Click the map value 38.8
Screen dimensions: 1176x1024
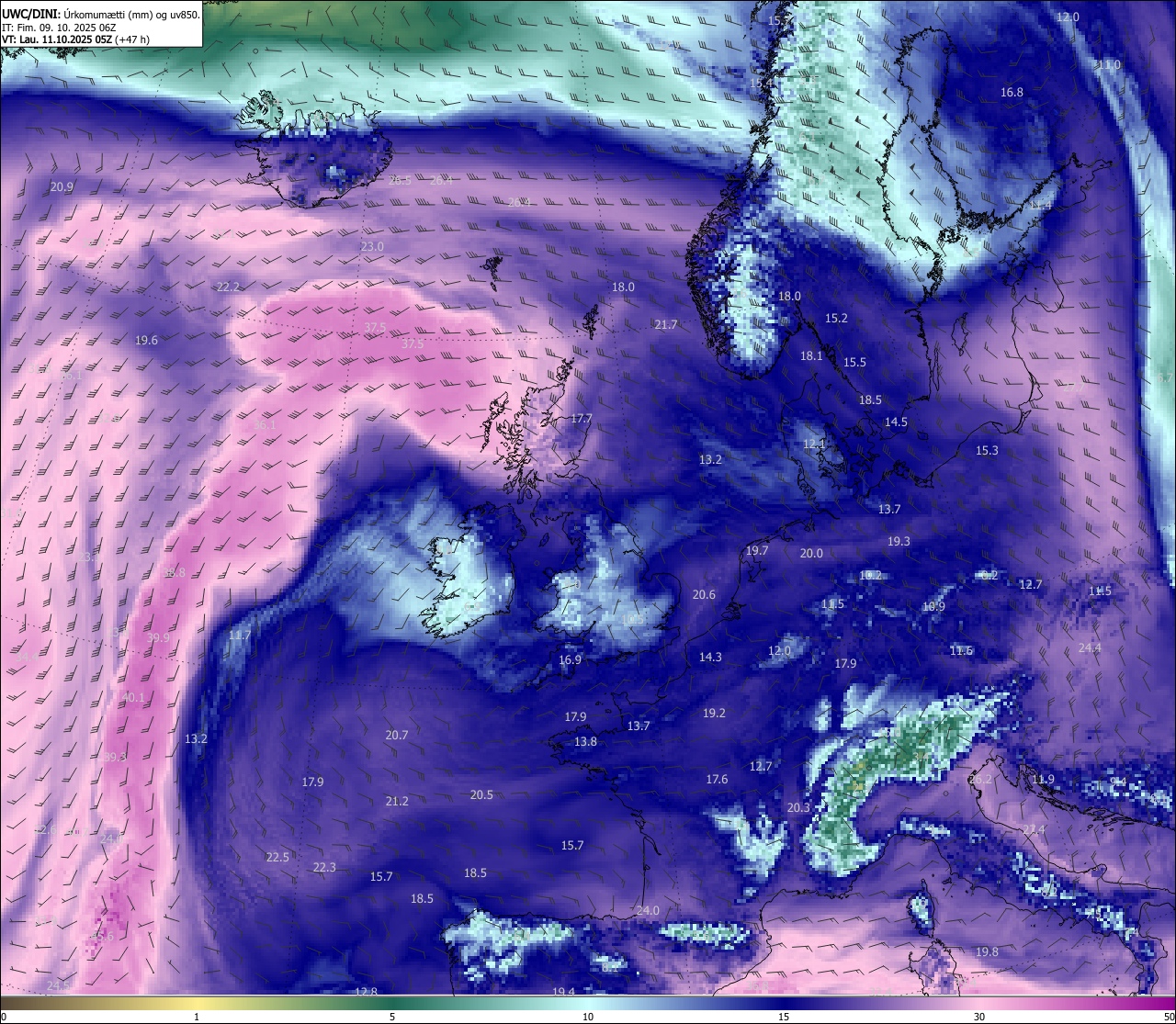pyautogui.click(x=174, y=573)
